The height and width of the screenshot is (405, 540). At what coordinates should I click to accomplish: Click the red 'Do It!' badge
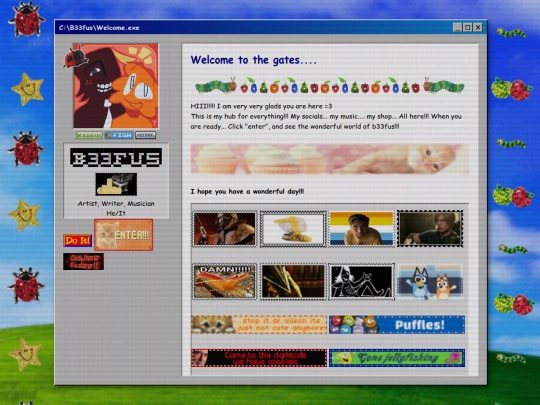click(78, 240)
